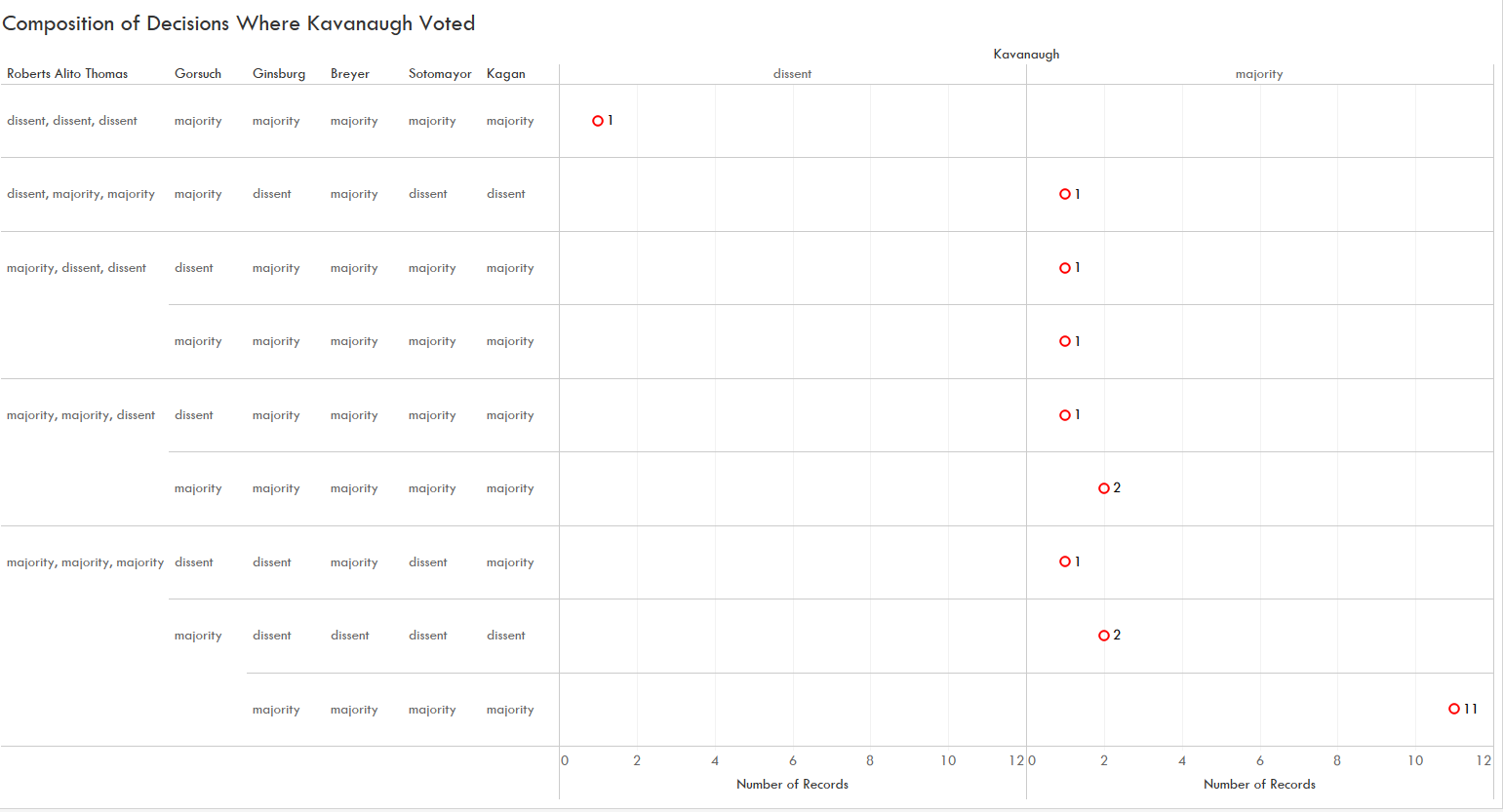Click the Gorsuch column header
This screenshot has height=812, width=1503.
coord(198,74)
